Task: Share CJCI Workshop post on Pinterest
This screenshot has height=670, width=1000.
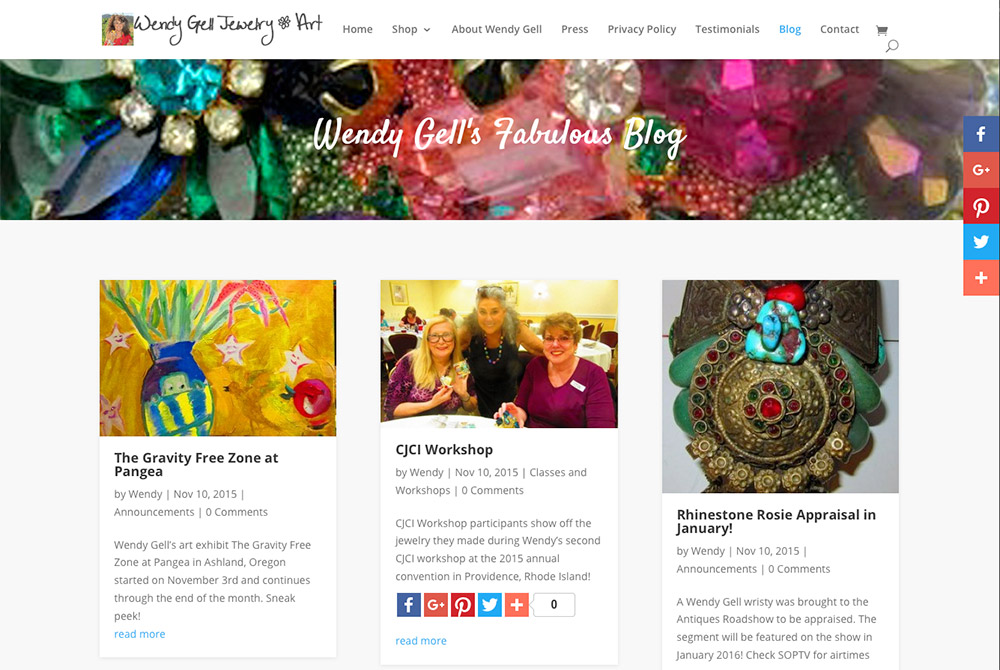Action: click(462, 604)
